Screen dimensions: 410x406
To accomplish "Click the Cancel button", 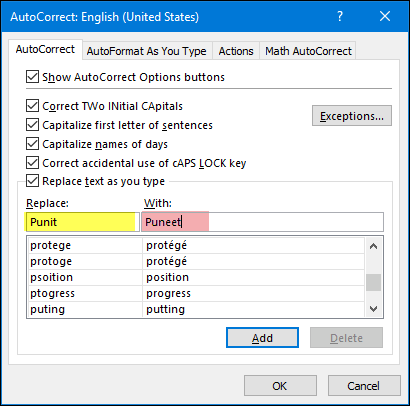I will coord(364,386).
